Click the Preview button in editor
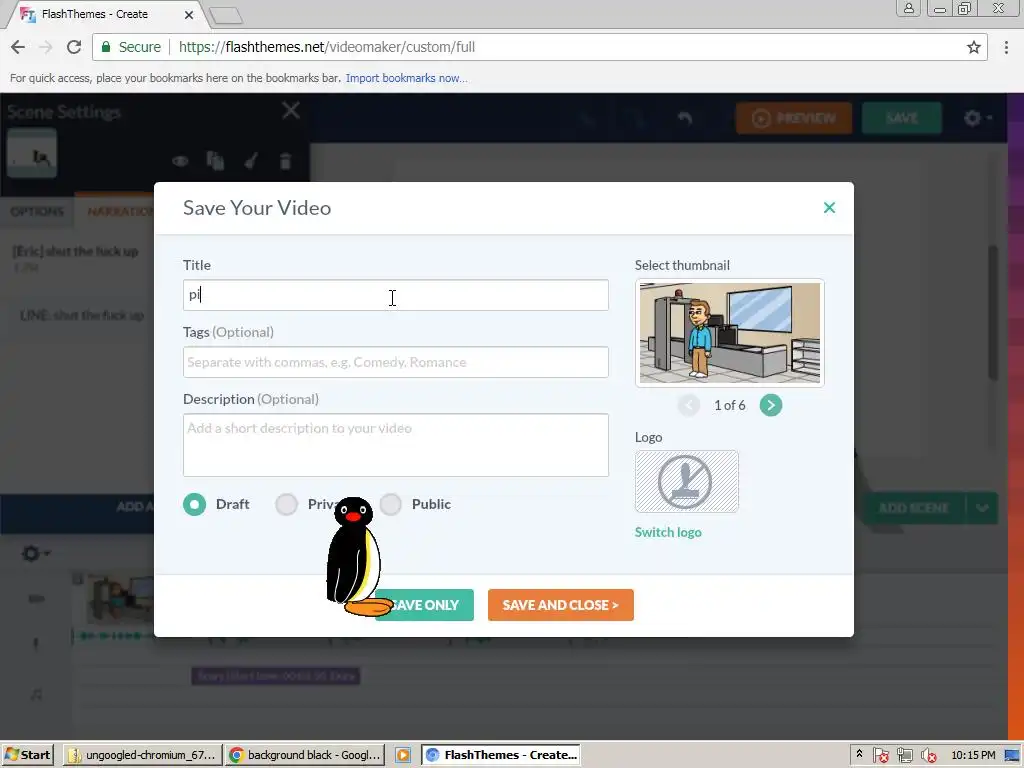The height and width of the screenshot is (768, 1024). point(794,118)
